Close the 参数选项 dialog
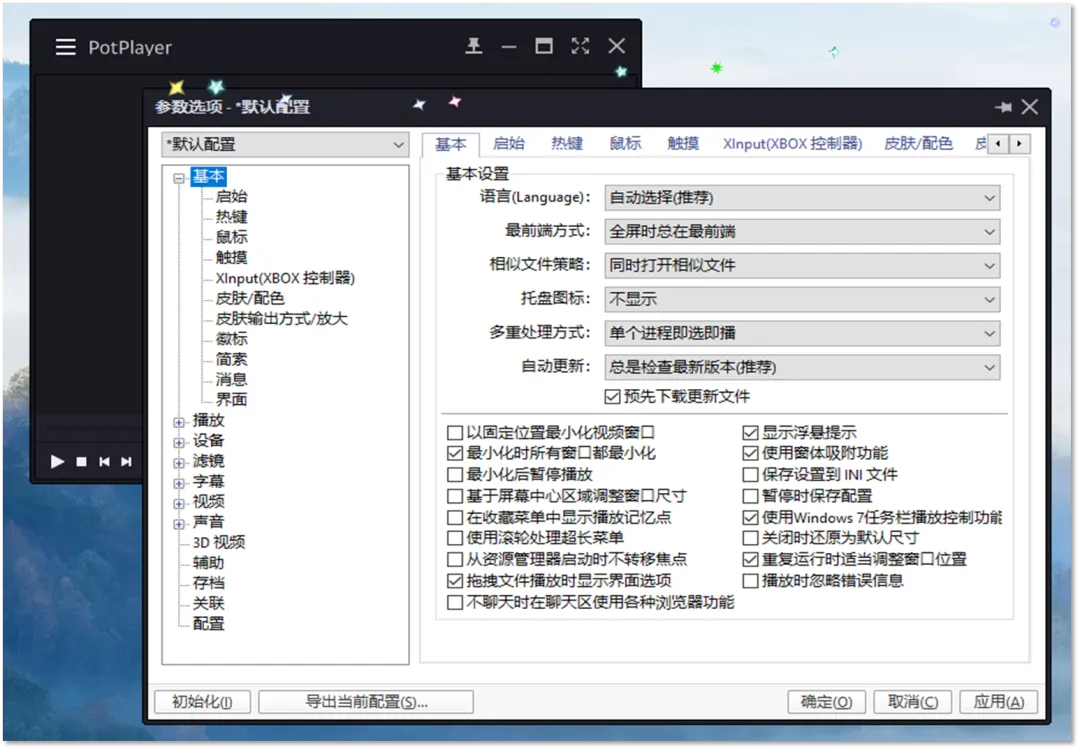 [1030, 107]
